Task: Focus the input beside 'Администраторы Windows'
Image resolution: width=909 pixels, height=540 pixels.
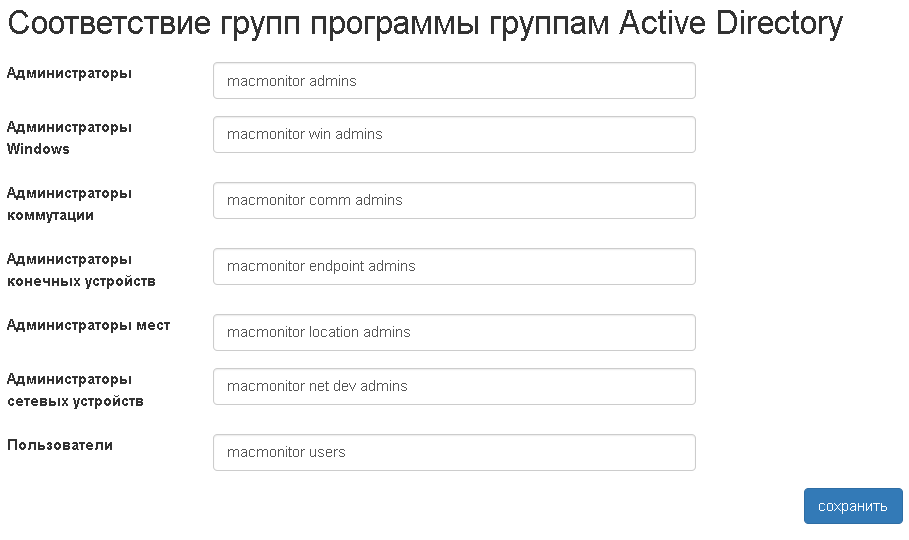Action: tap(454, 134)
